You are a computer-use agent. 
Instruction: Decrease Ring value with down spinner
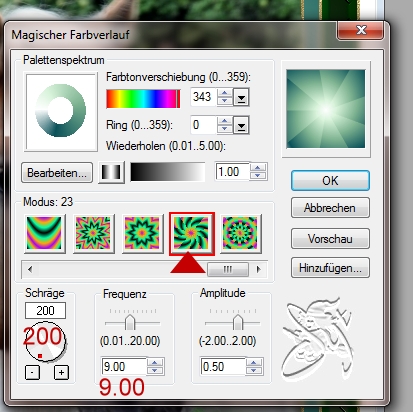(225, 129)
